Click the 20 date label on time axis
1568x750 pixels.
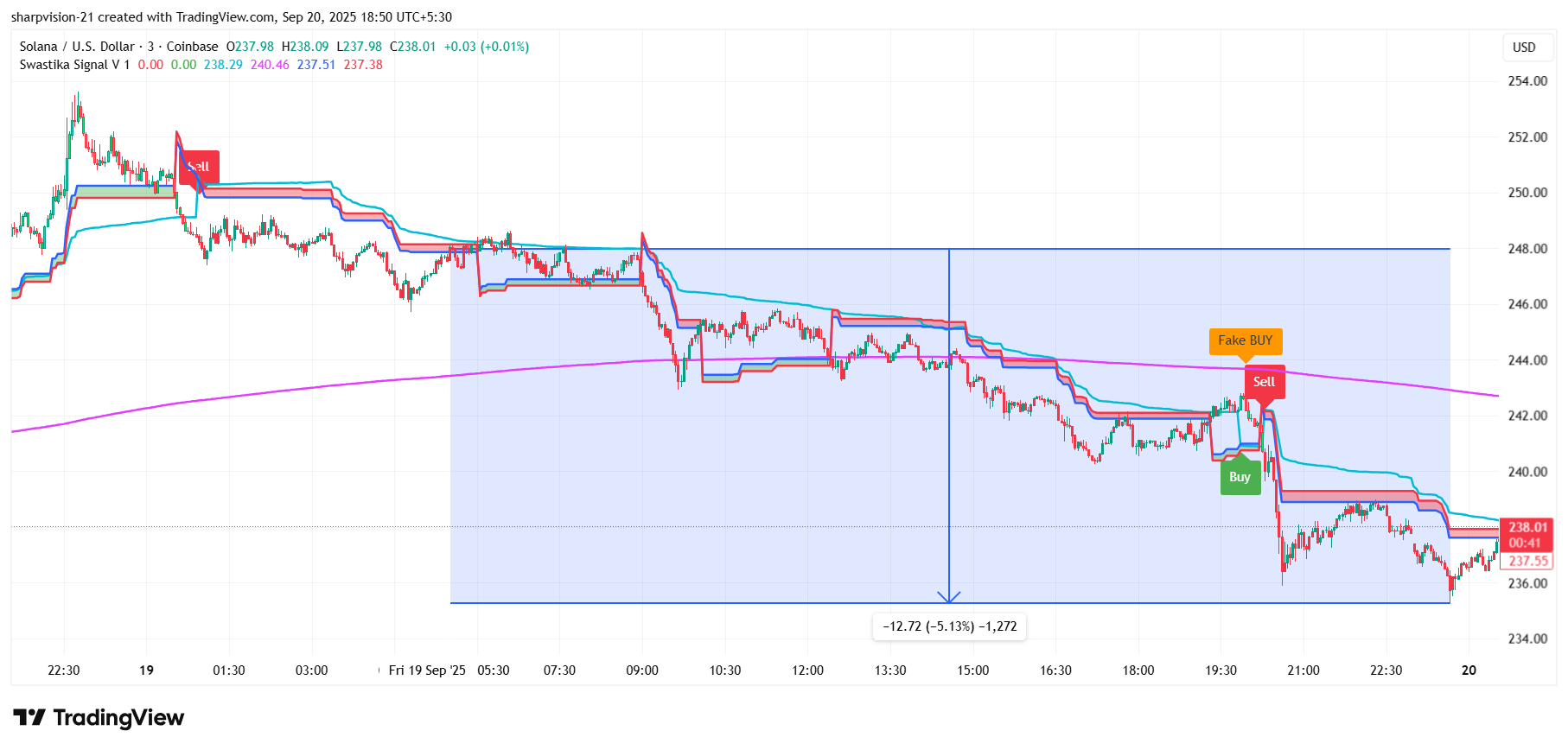(1469, 671)
